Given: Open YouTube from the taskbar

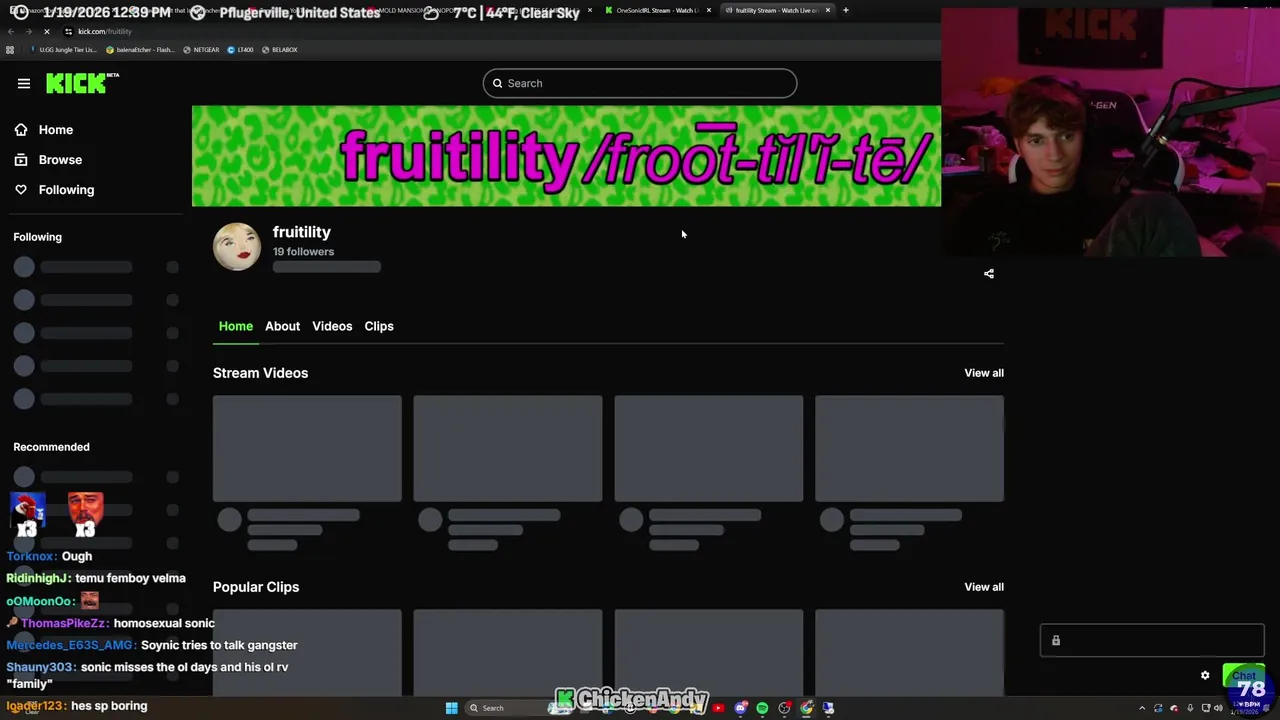Looking at the screenshot, I should point(718,708).
